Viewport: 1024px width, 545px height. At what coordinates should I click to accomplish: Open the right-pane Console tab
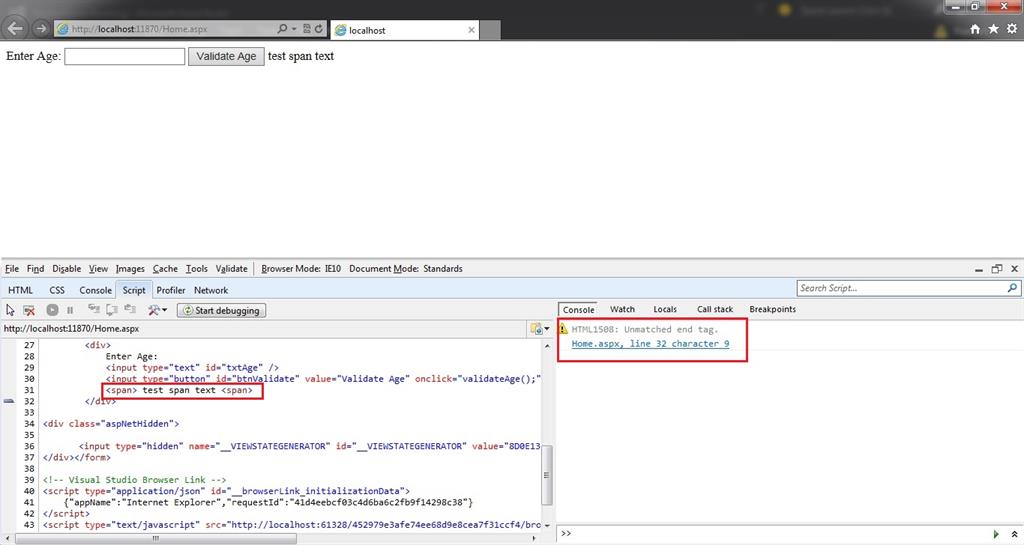(x=579, y=309)
